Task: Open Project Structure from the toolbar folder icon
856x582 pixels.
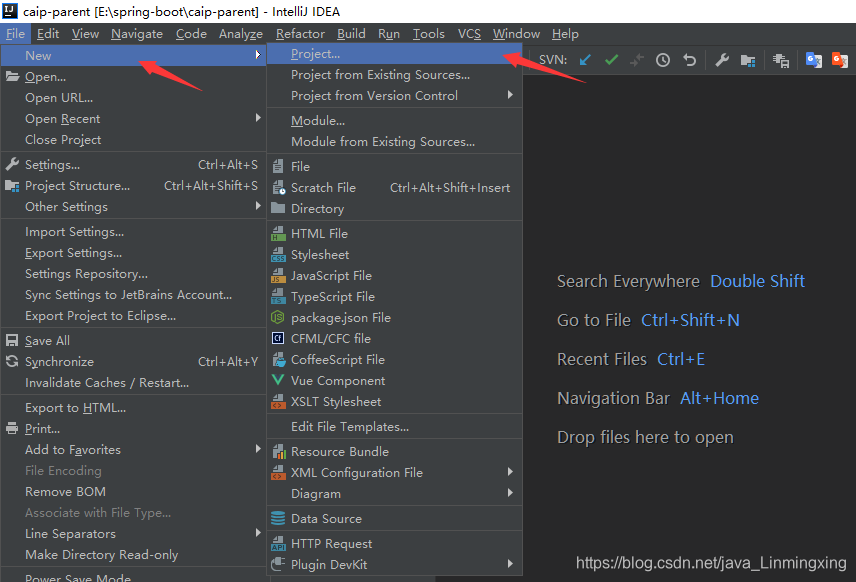Action: [748, 61]
